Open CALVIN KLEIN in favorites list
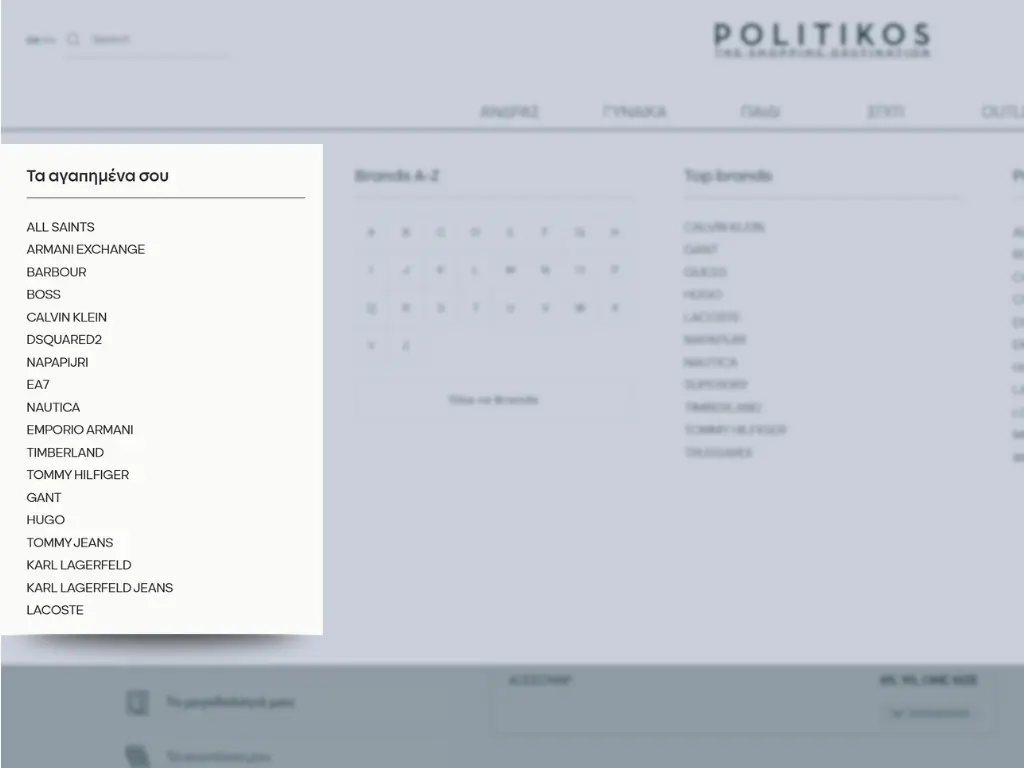1024x768 pixels. 66,317
